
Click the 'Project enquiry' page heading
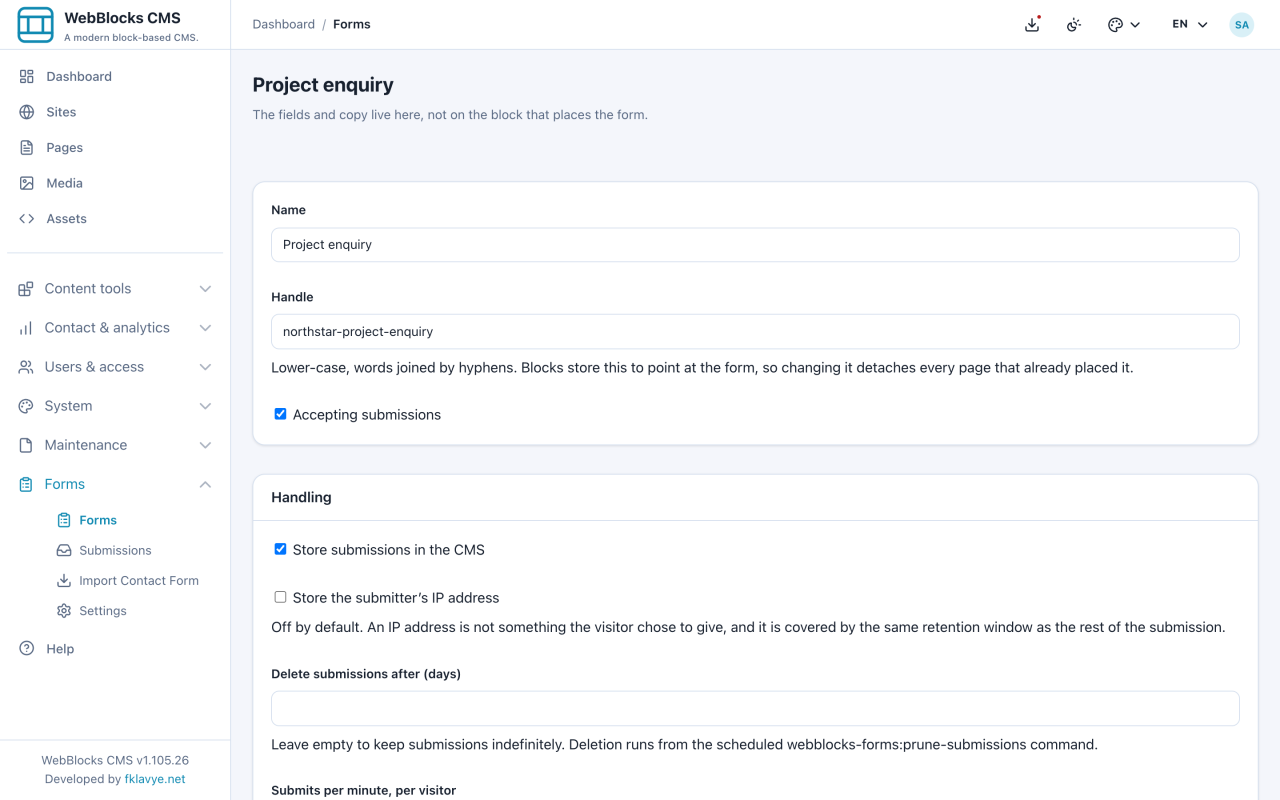tap(323, 85)
